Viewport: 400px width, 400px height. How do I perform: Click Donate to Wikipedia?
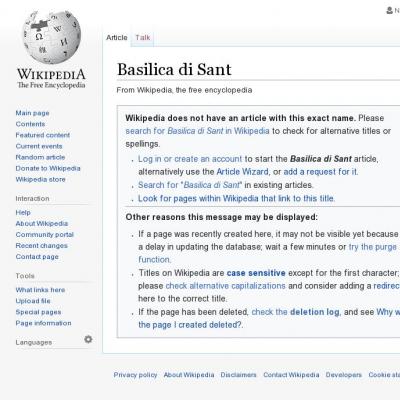(48, 168)
